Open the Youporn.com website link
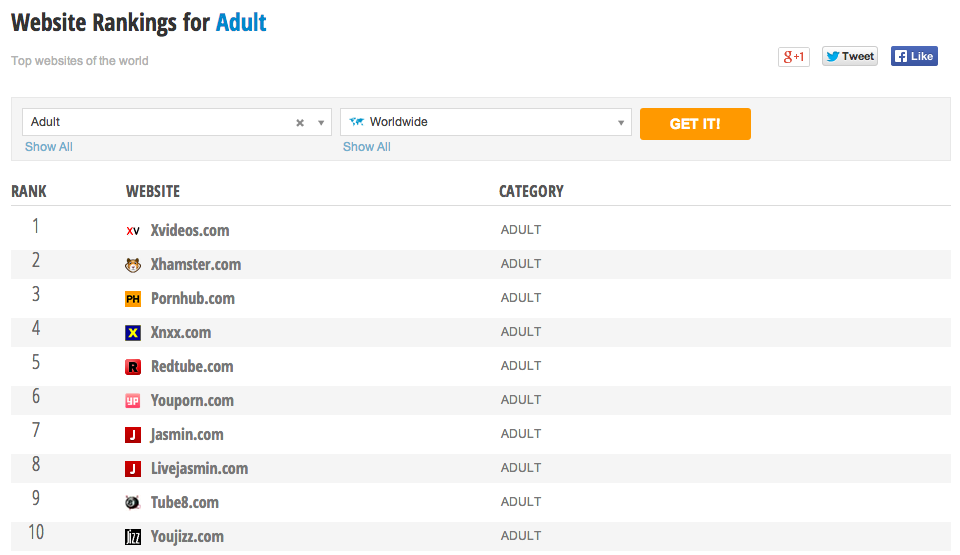 click(192, 401)
